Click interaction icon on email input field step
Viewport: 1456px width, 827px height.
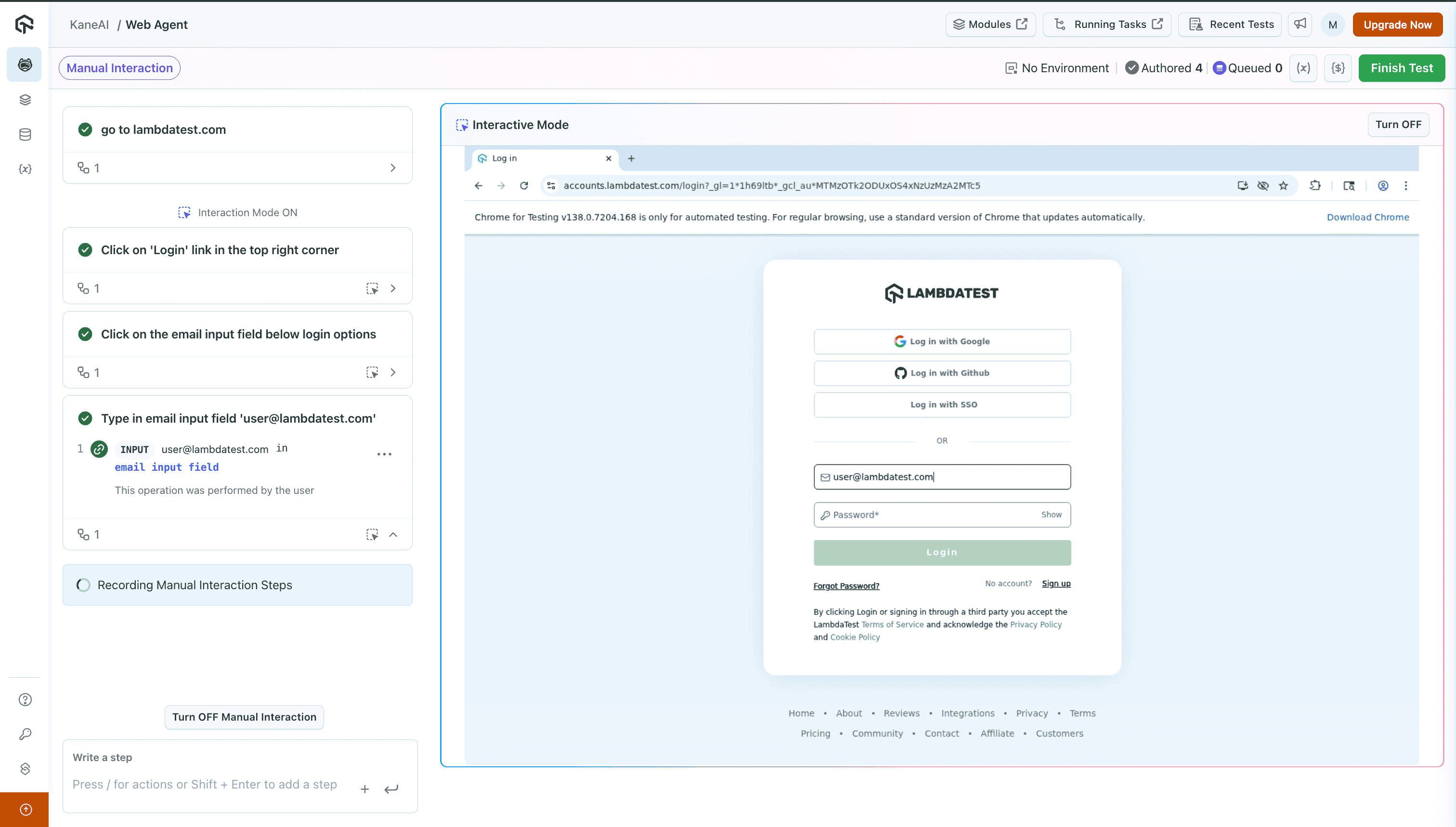tap(372, 373)
